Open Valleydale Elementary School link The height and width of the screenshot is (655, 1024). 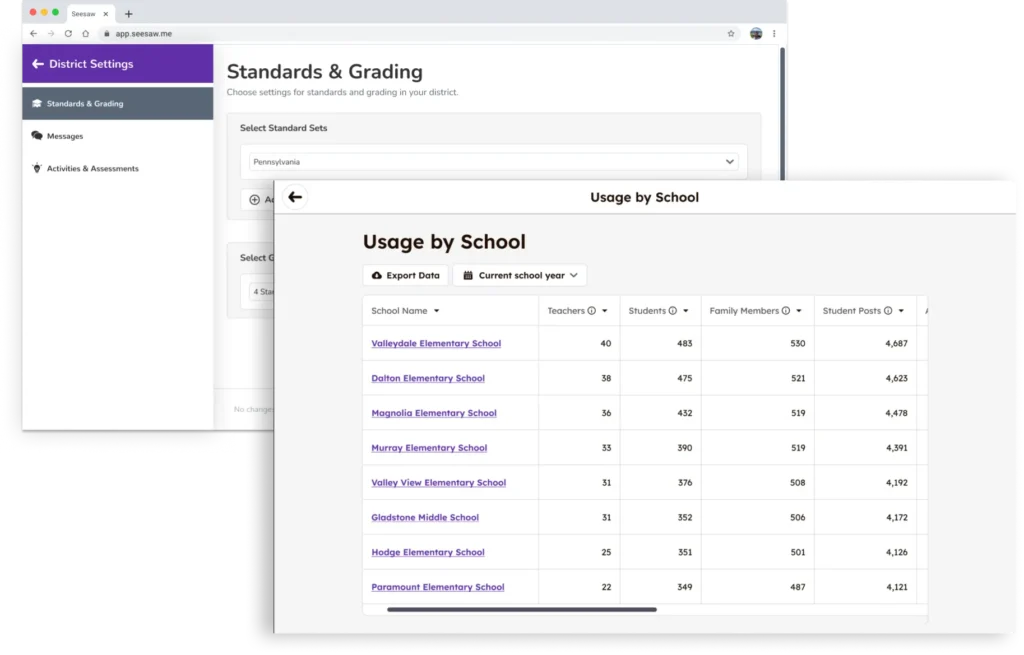tap(436, 343)
